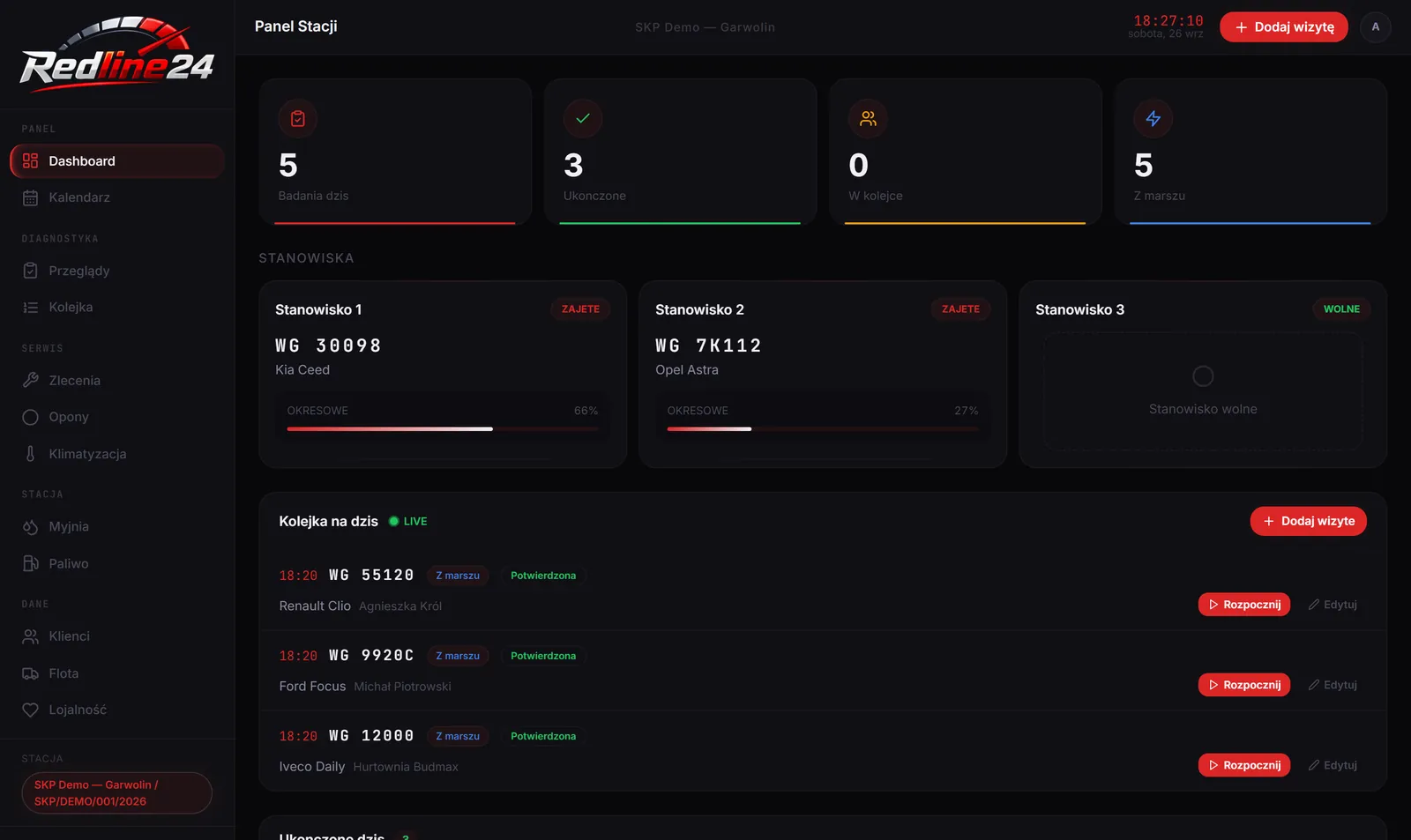1411x840 pixels.
Task: Open Przeglądy section
Action: [117, 271]
